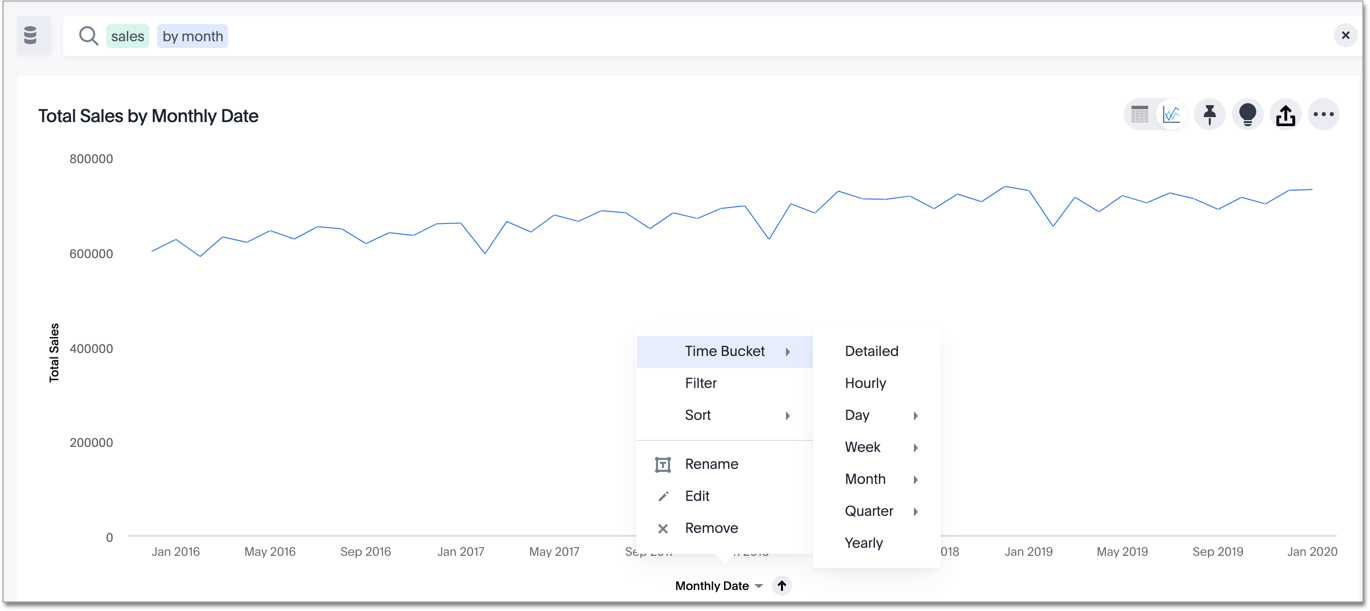Click the 'sales' search token
The height and width of the screenshot is (611, 1370).
coord(128,36)
